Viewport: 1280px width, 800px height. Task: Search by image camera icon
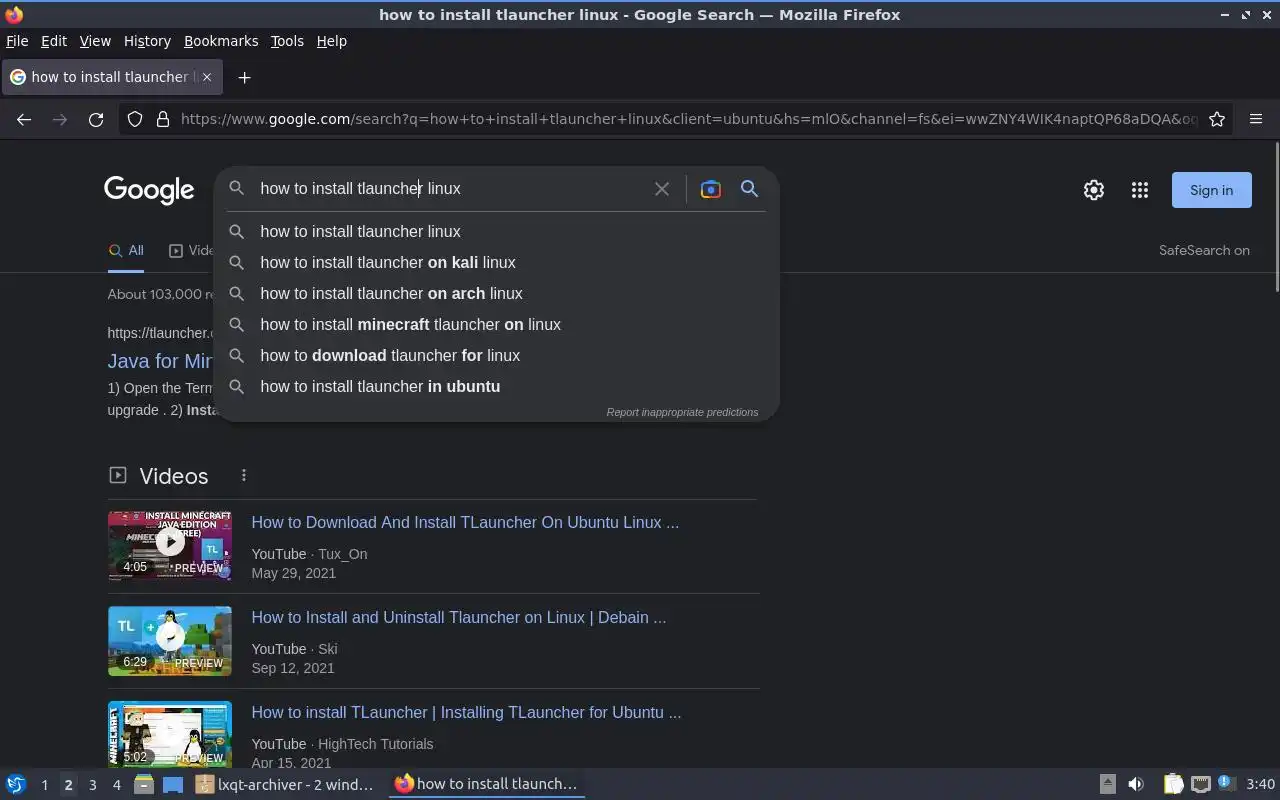click(x=711, y=189)
